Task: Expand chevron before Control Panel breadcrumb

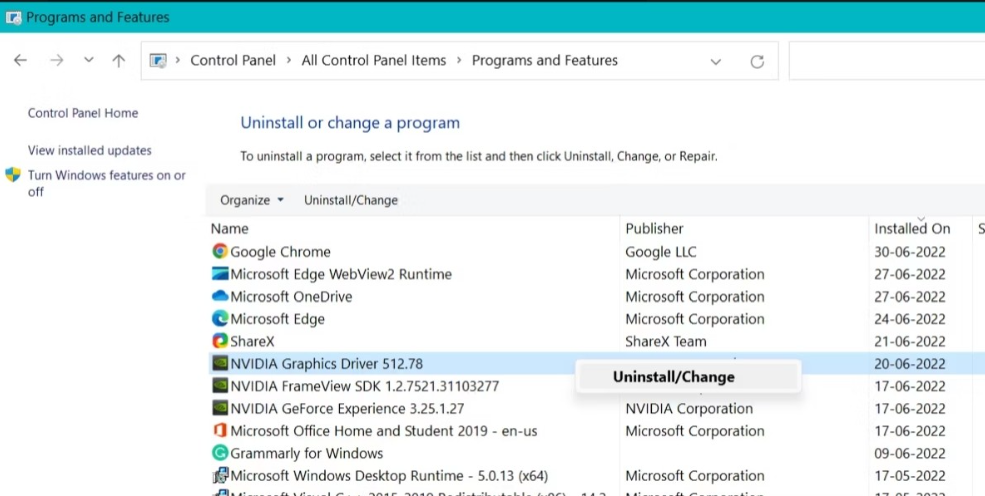Action: (x=178, y=60)
